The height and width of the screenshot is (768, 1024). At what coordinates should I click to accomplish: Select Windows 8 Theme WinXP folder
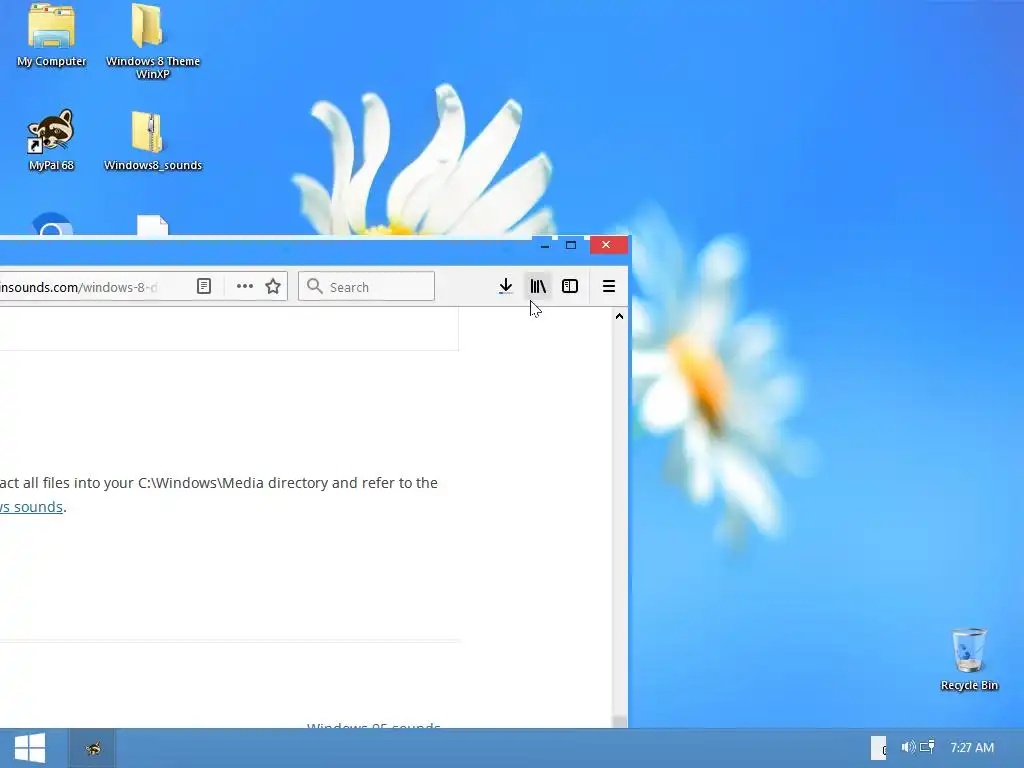click(153, 41)
